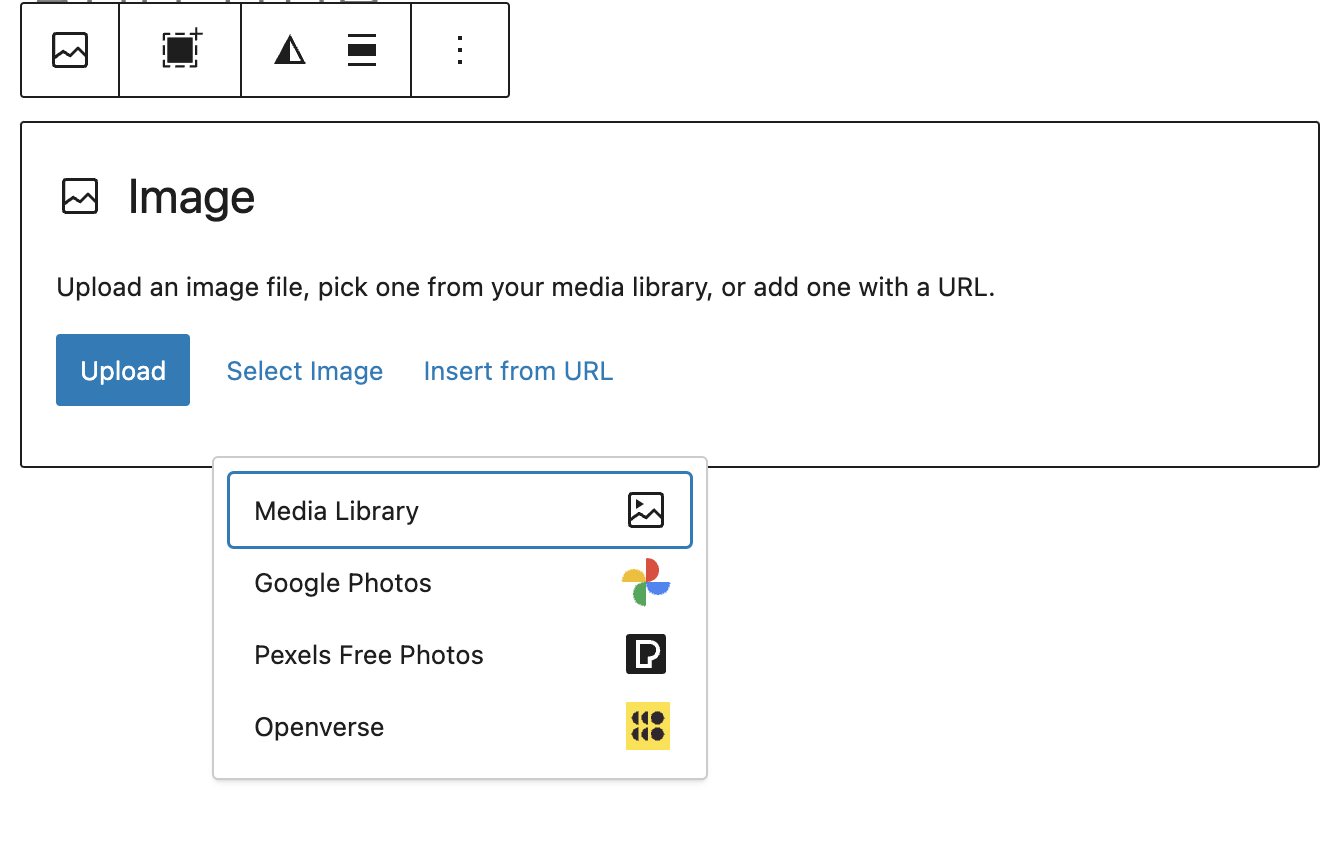Image resolution: width=1332 pixels, height=860 pixels.
Task: Open block options three-dot menu
Action: [460, 50]
